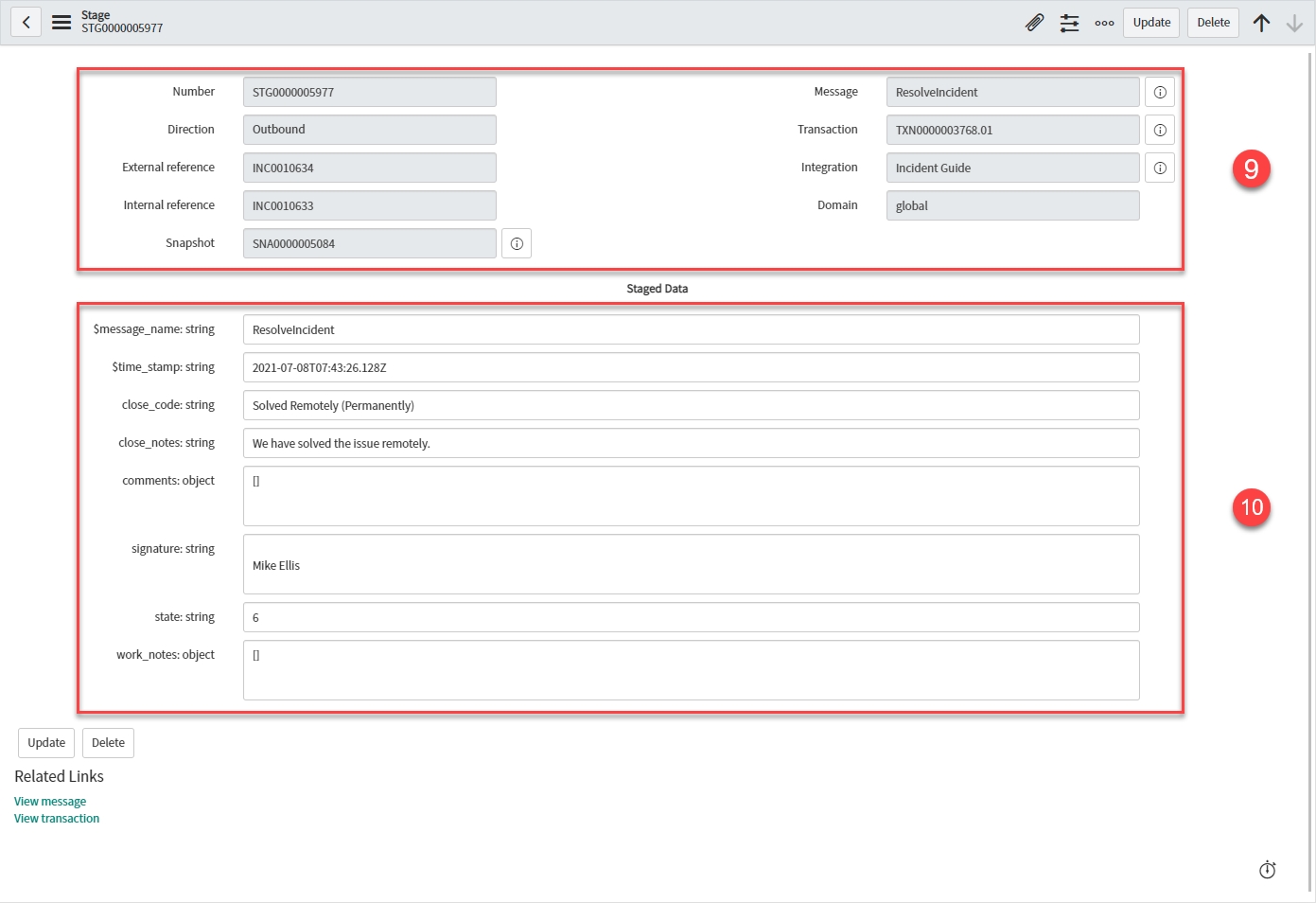Image resolution: width=1316 pixels, height=903 pixels.
Task: Show info for the Message field
Action: click(1159, 92)
